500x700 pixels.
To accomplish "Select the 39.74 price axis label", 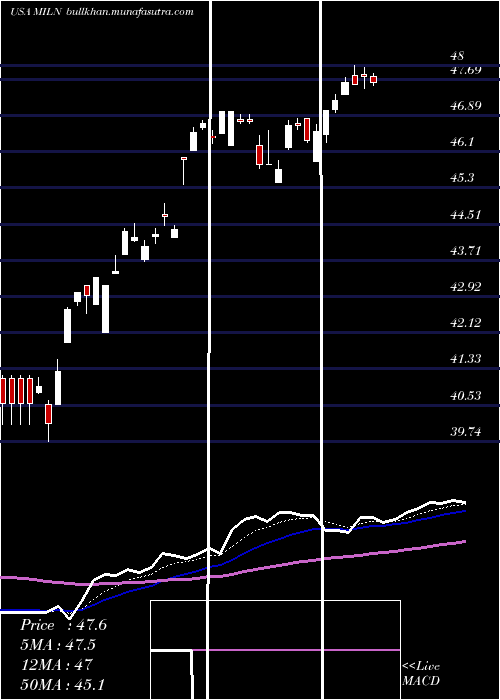I will [x=466, y=432].
